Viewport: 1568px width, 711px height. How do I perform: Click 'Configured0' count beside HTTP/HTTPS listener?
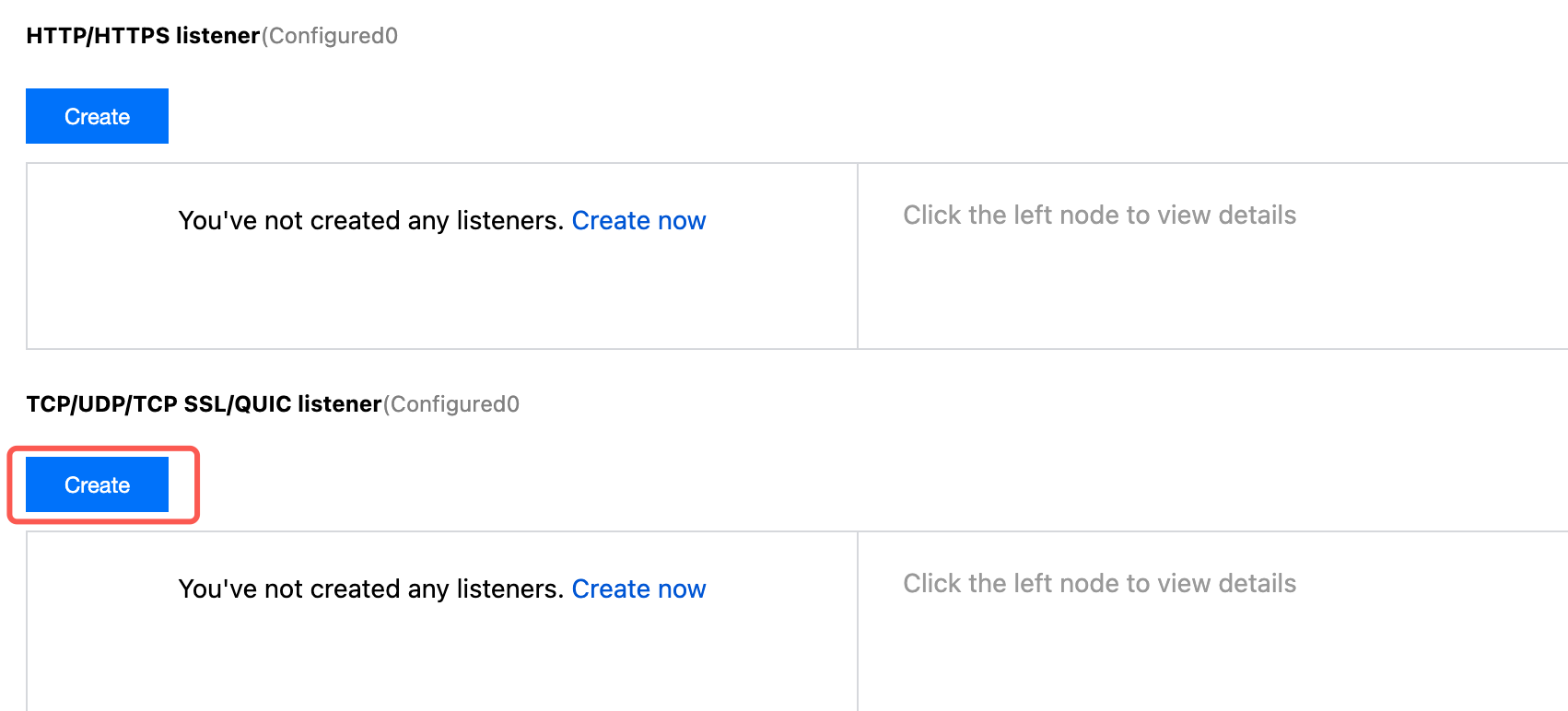click(x=332, y=36)
